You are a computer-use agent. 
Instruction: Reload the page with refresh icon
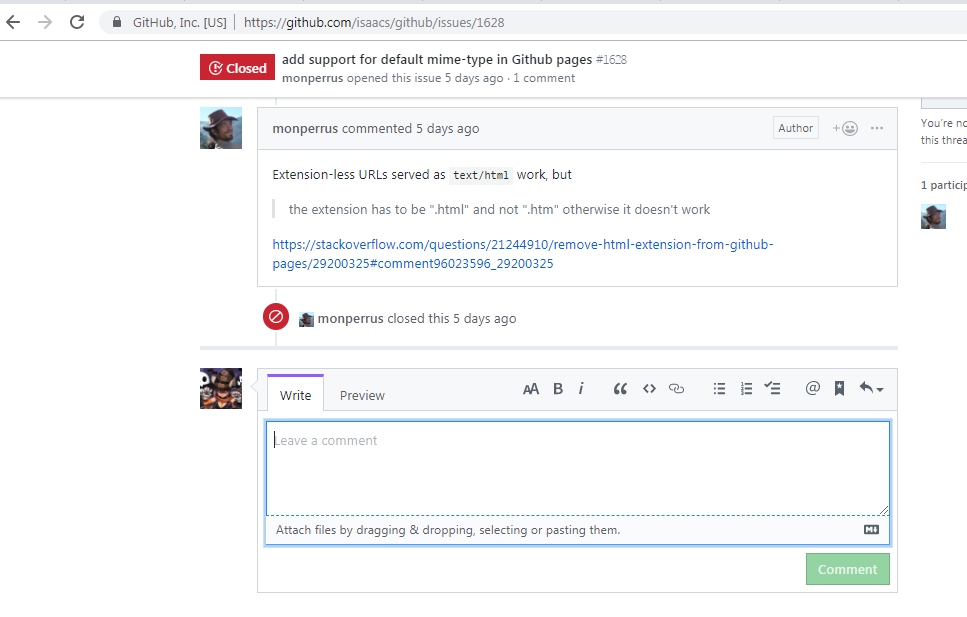point(77,23)
